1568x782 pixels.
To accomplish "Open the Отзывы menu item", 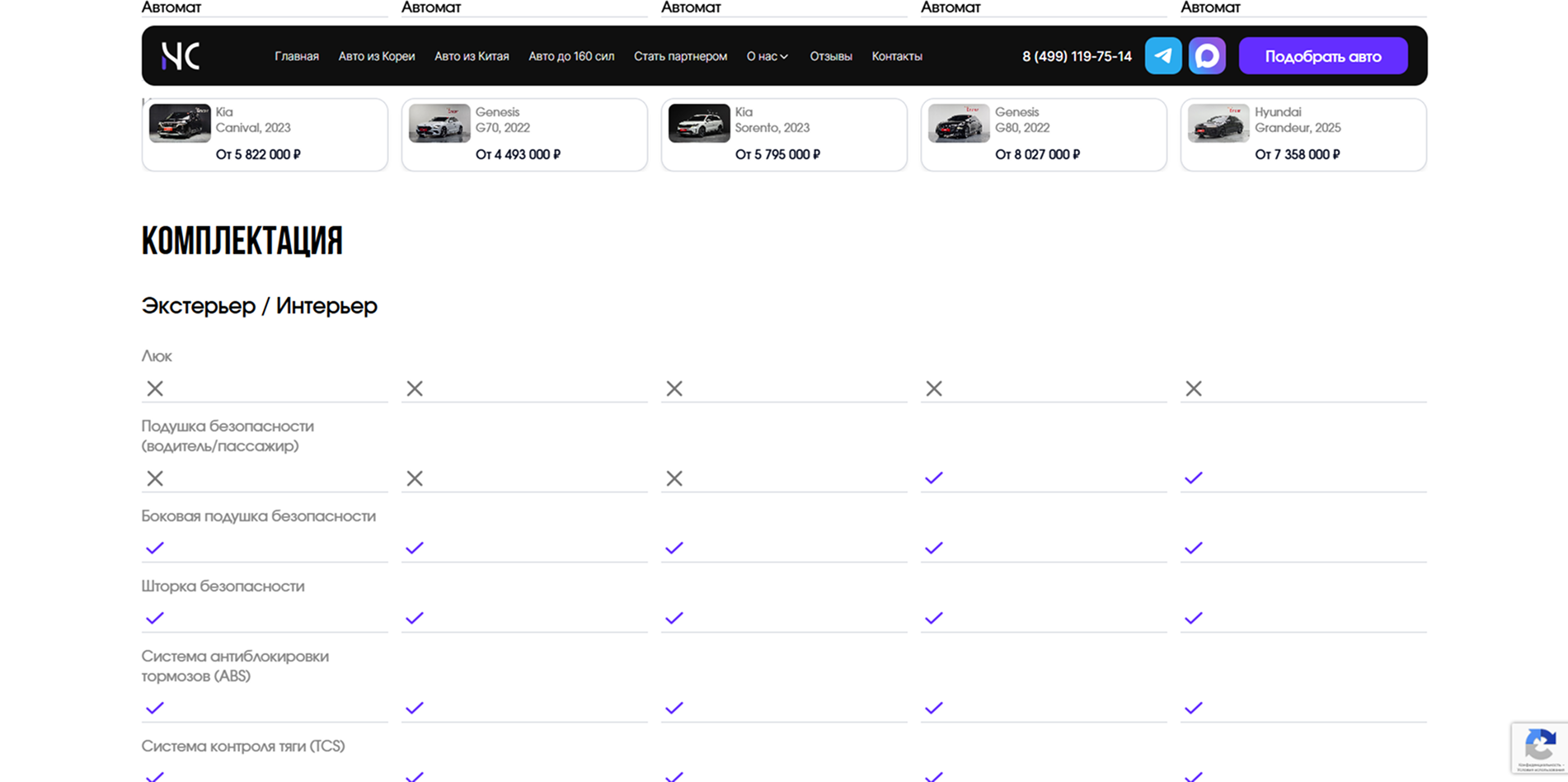I will click(831, 56).
